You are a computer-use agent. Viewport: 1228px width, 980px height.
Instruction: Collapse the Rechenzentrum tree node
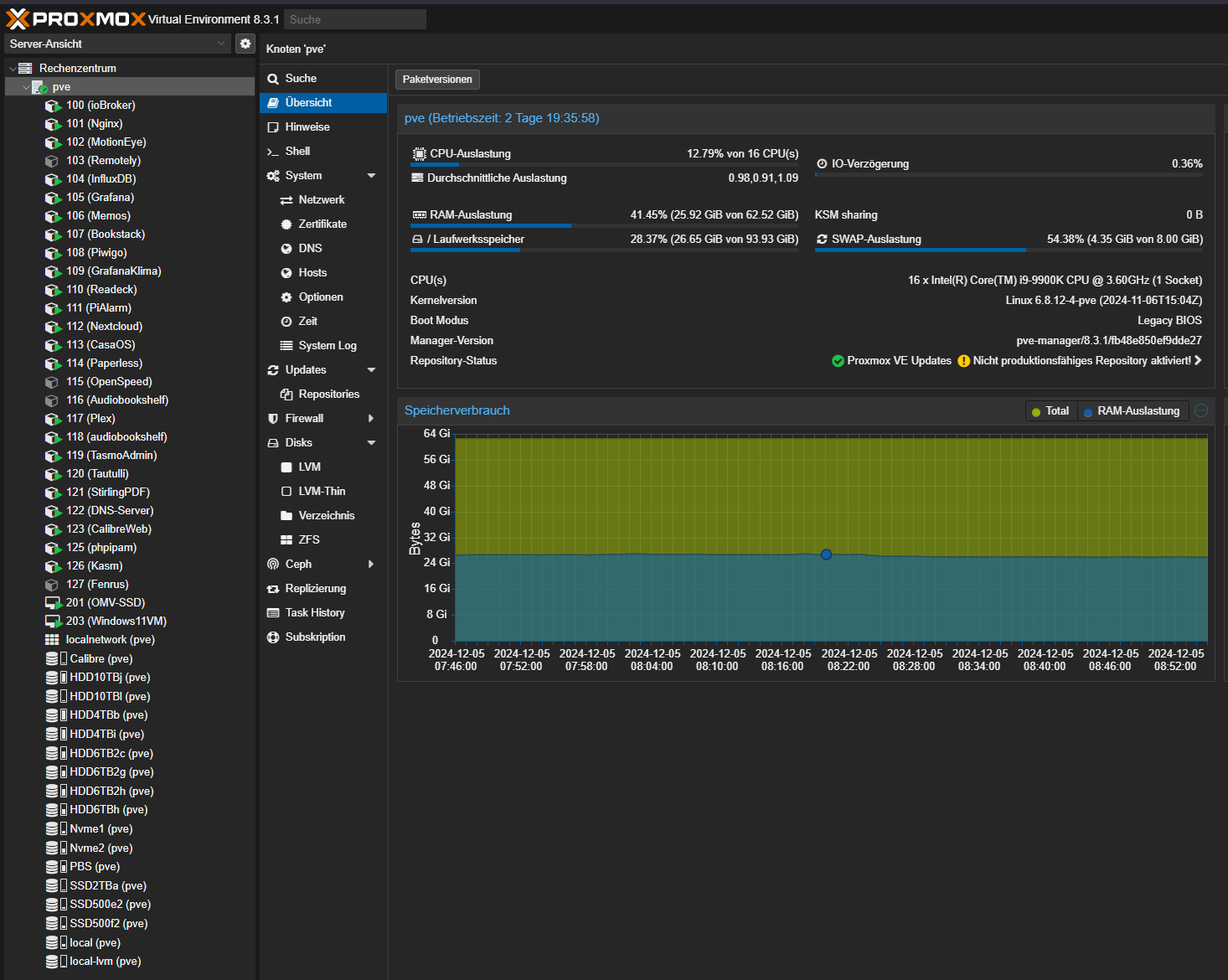point(13,68)
